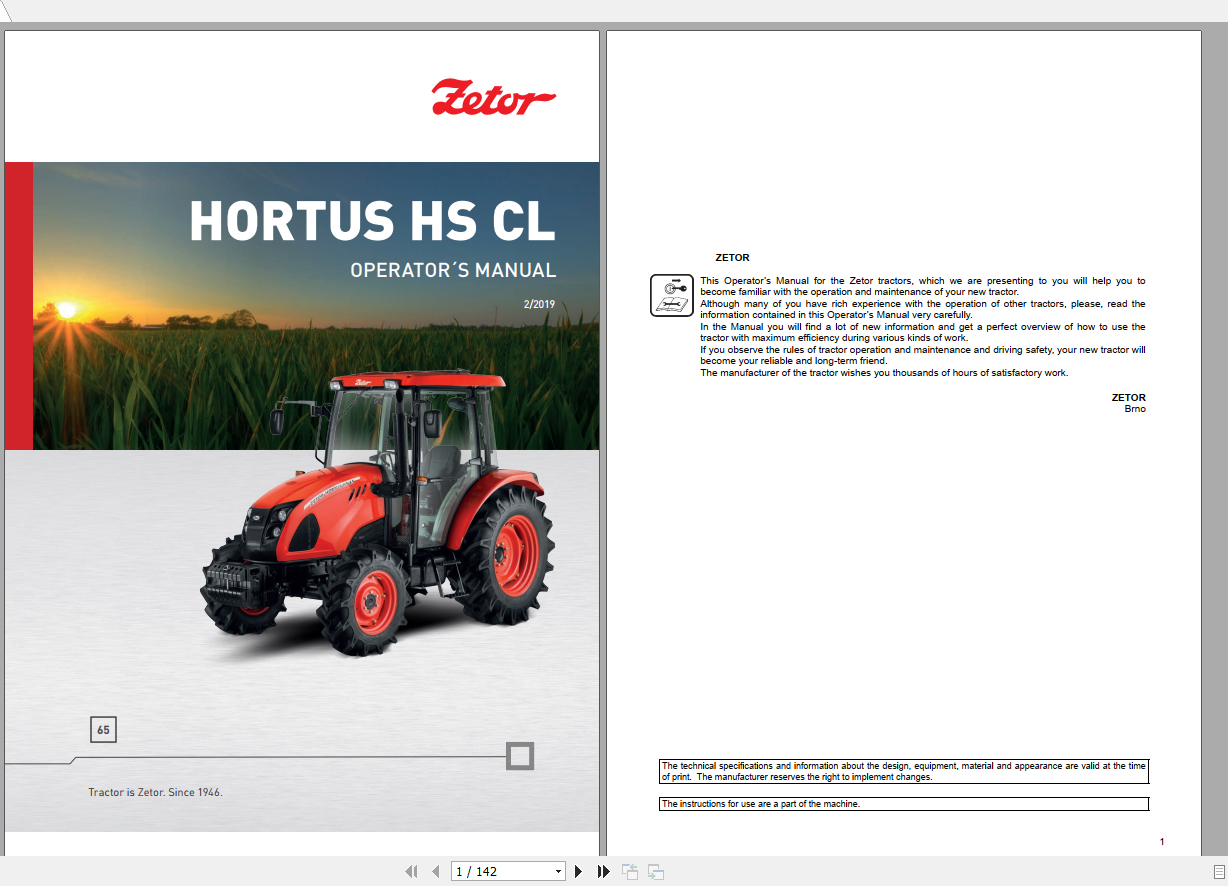Viewport: 1228px width, 886px height.
Task: Click the gray square marker on the cover line
Action: (x=520, y=756)
